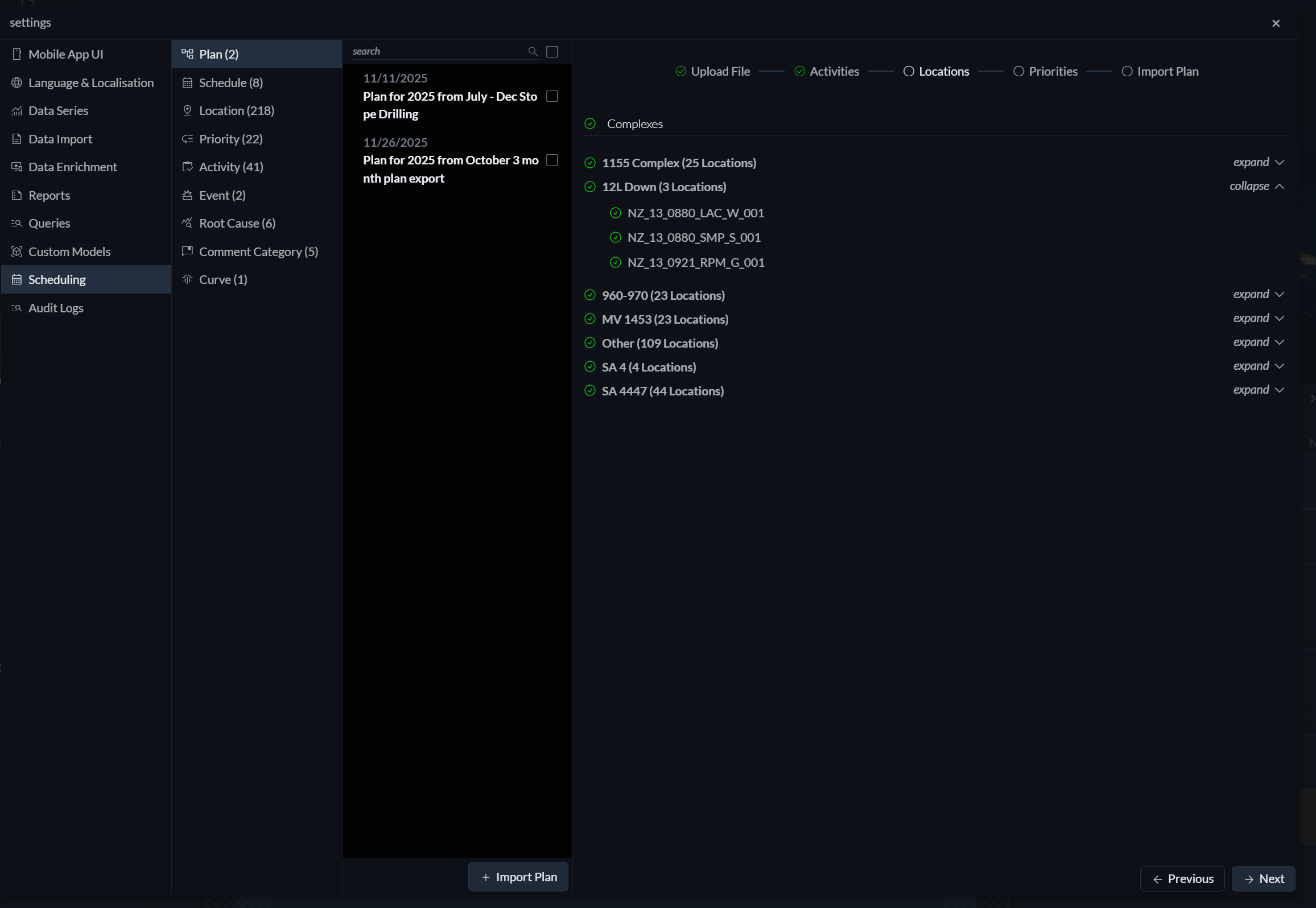The height and width of the screenshot is (908, 1316).
Task: Click check icon for NZ_13_0880_LAC_W_001
Action: pyautogui.click(x=615, y=213)
